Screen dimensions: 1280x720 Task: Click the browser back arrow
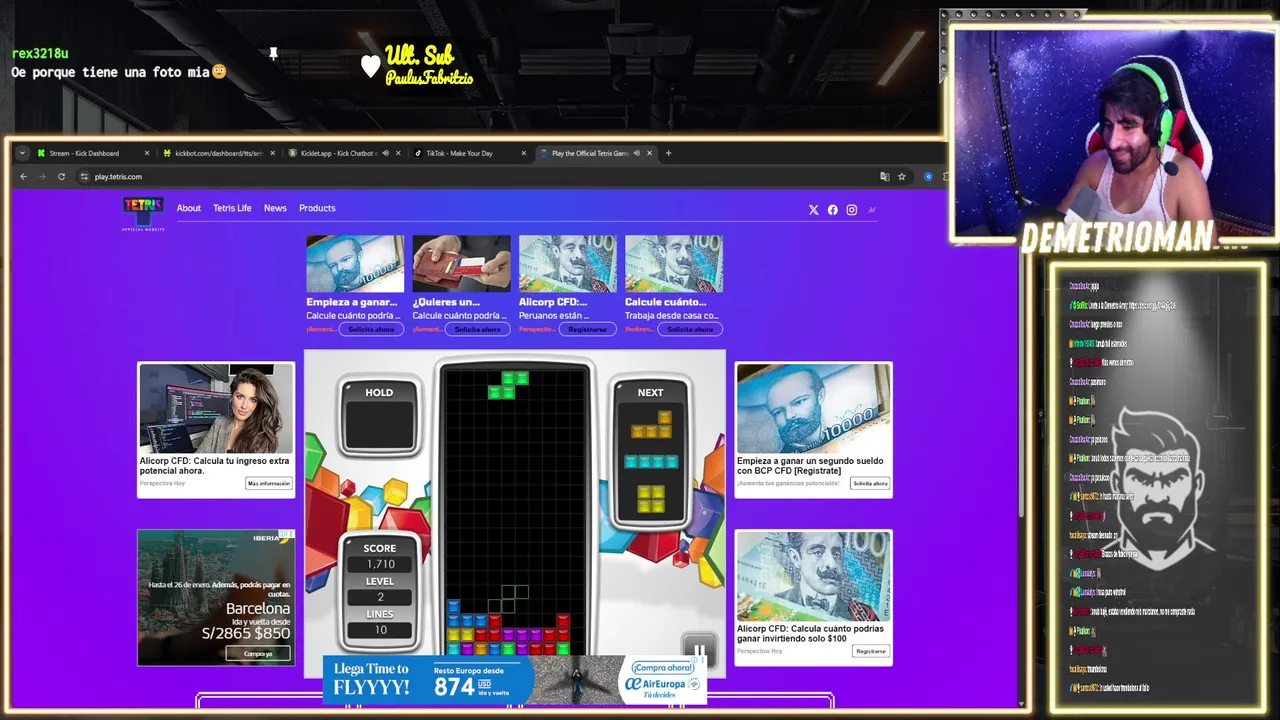pos(24,177)
